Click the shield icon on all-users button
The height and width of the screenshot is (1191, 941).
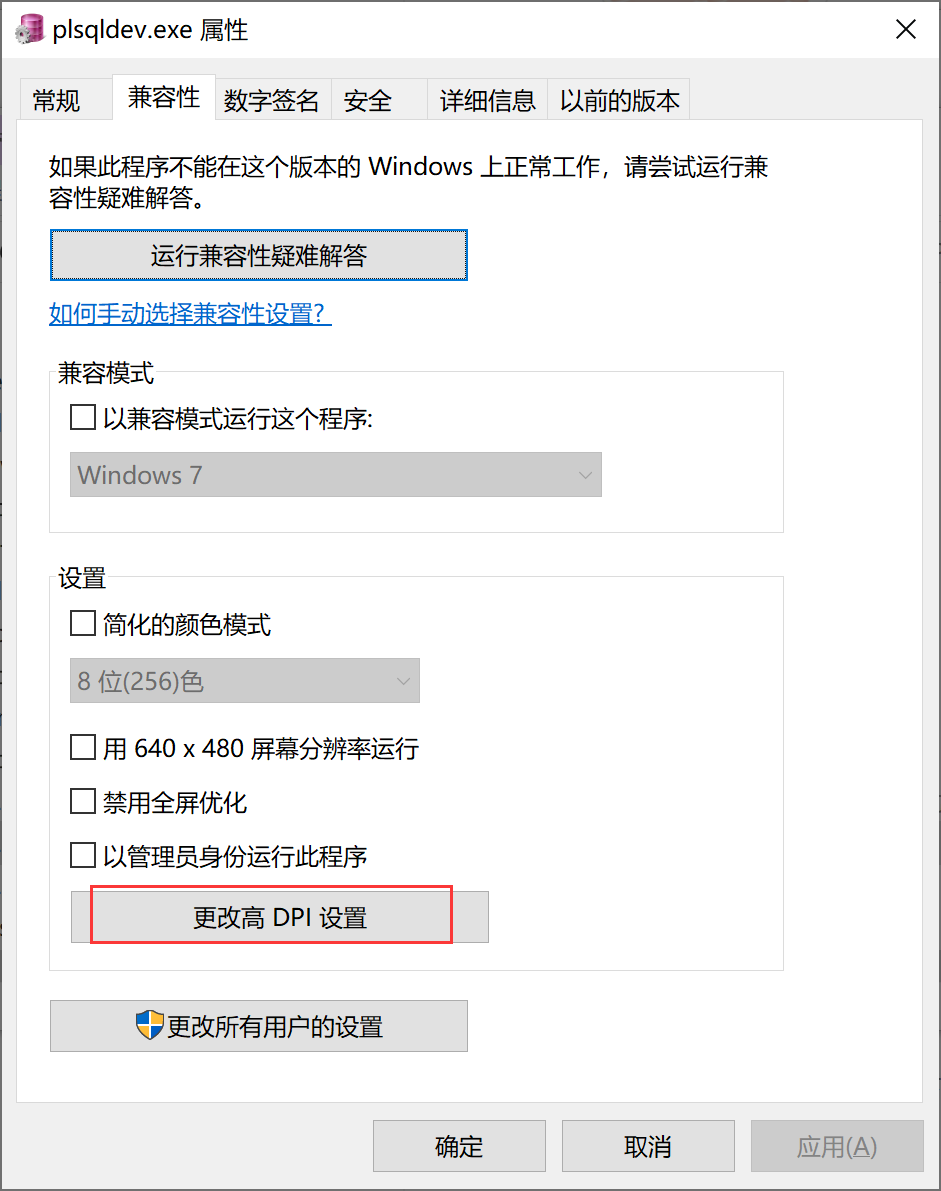pyautogui.click(x=150, y=1026)
